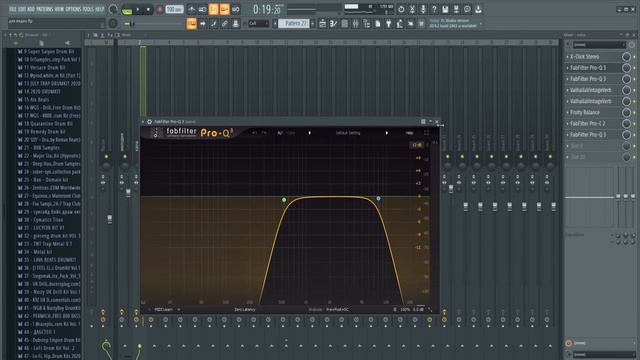The height and width of the screenshot is (360, 640).
Task: Open the Cell snap dropdown
Action: pyautogui.click(x=258, y=24)
